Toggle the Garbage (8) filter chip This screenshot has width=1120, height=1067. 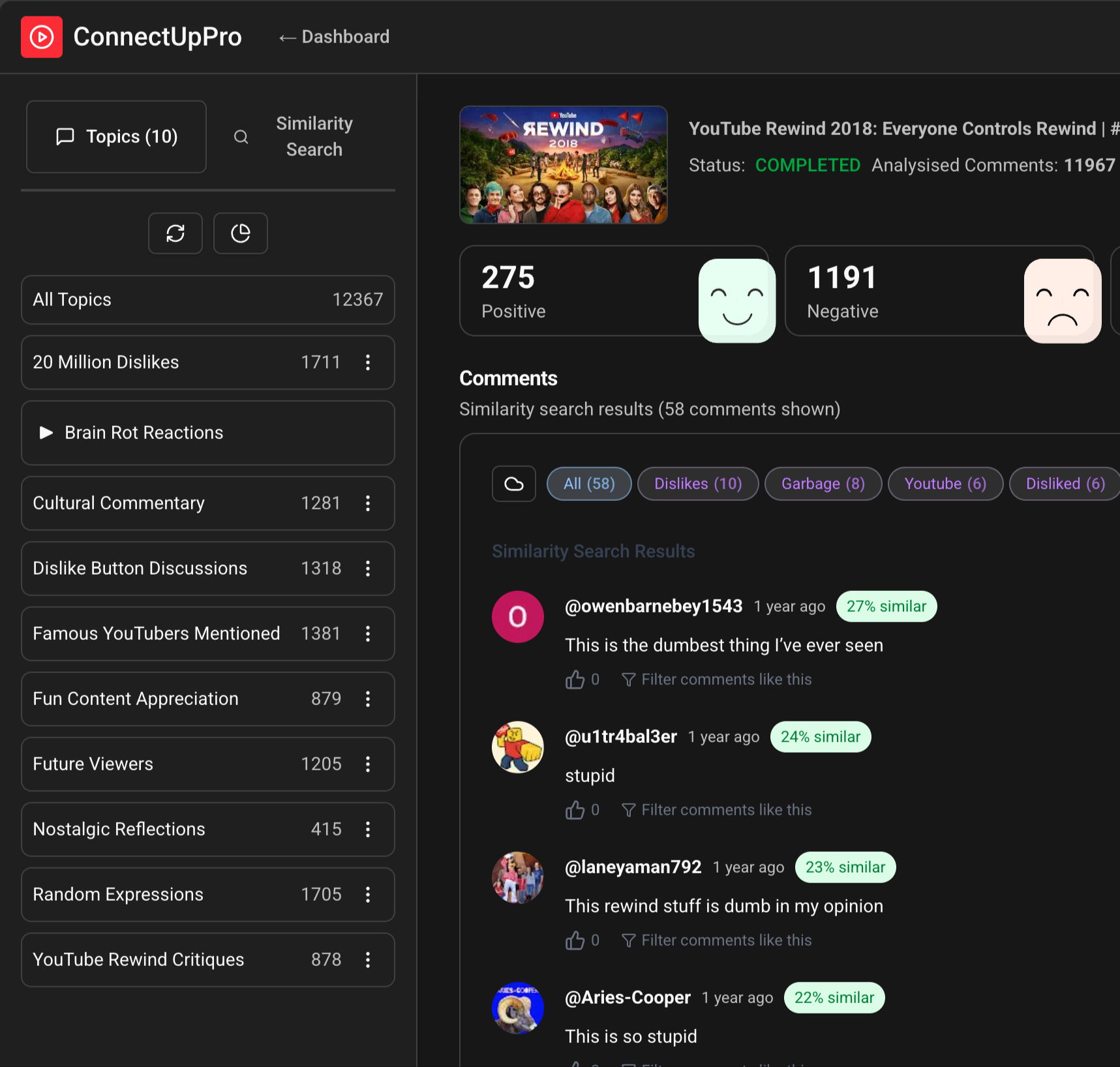[x=823, y=483]
